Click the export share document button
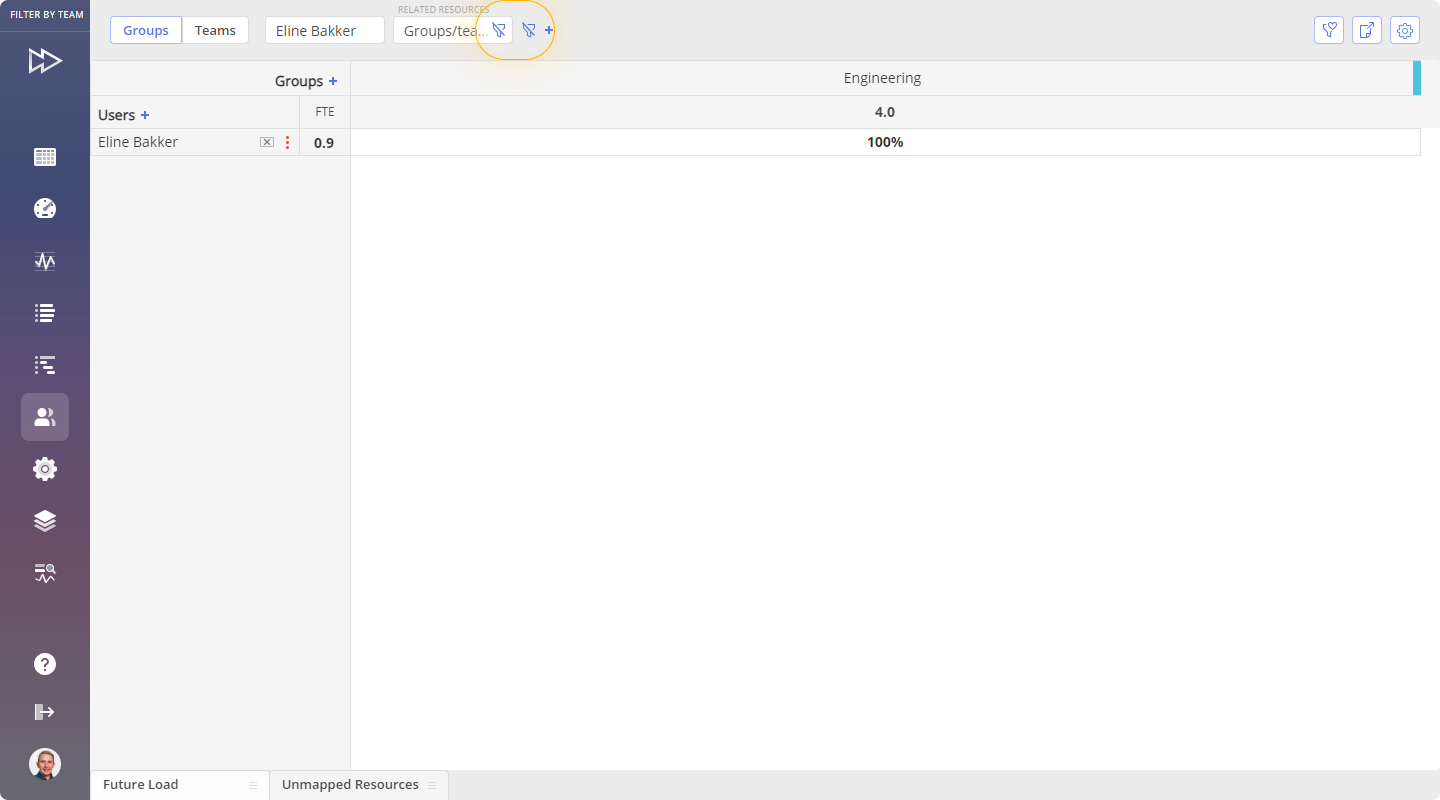Image resolution: width=1440 pixels, height=800 pixels. click(1367, 30)
